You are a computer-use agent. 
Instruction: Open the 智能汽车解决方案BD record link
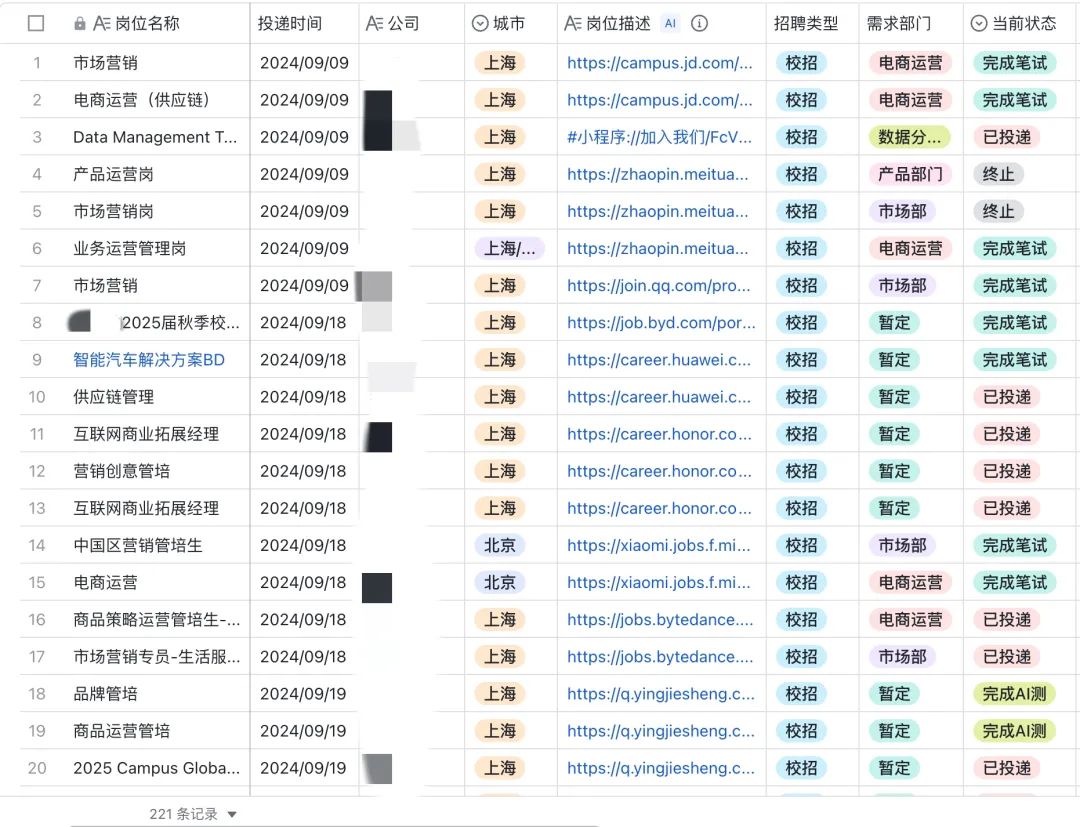click(x=149, y=360)
